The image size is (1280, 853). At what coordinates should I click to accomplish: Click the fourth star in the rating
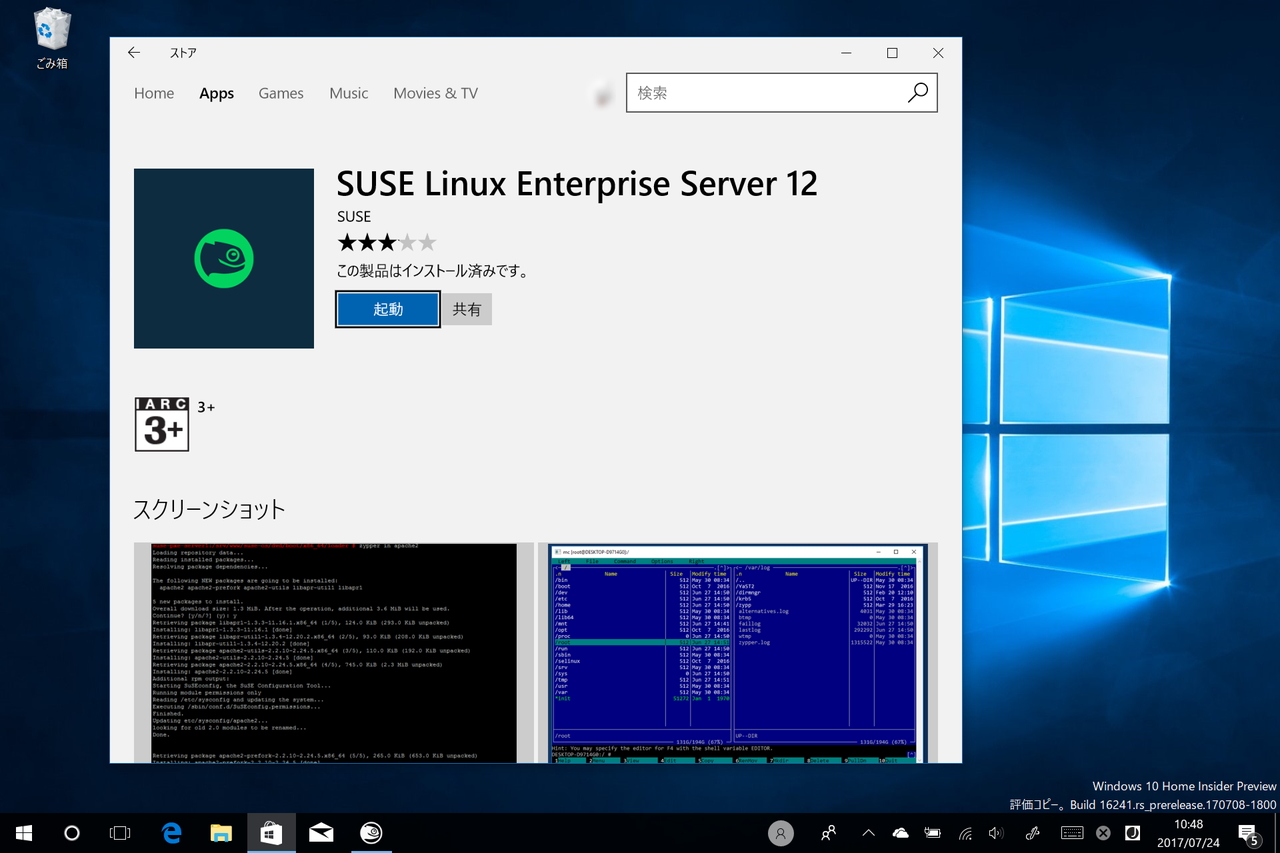(x=407, y=242)
